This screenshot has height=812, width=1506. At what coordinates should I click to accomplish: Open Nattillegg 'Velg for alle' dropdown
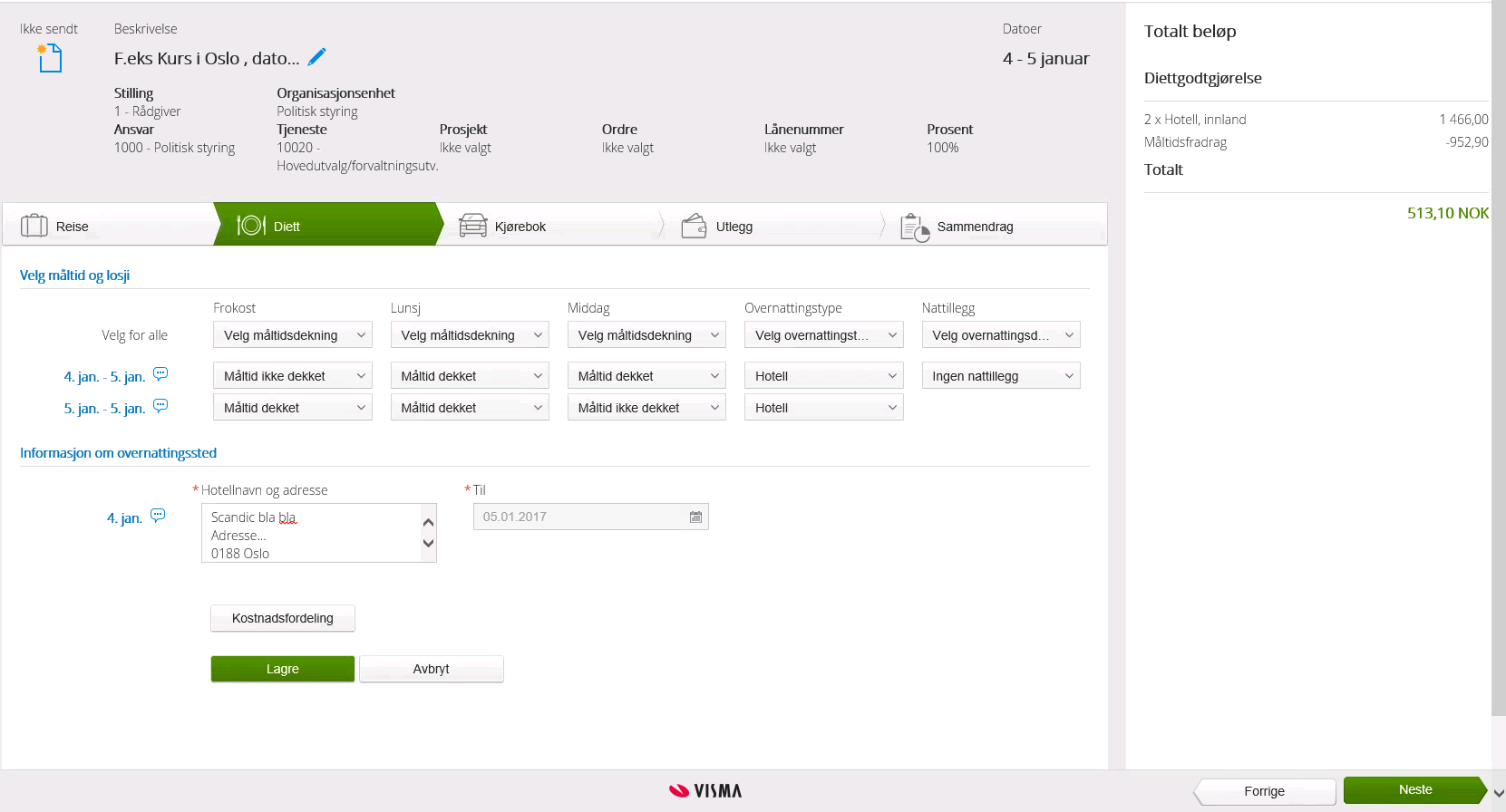[1001, 335]
